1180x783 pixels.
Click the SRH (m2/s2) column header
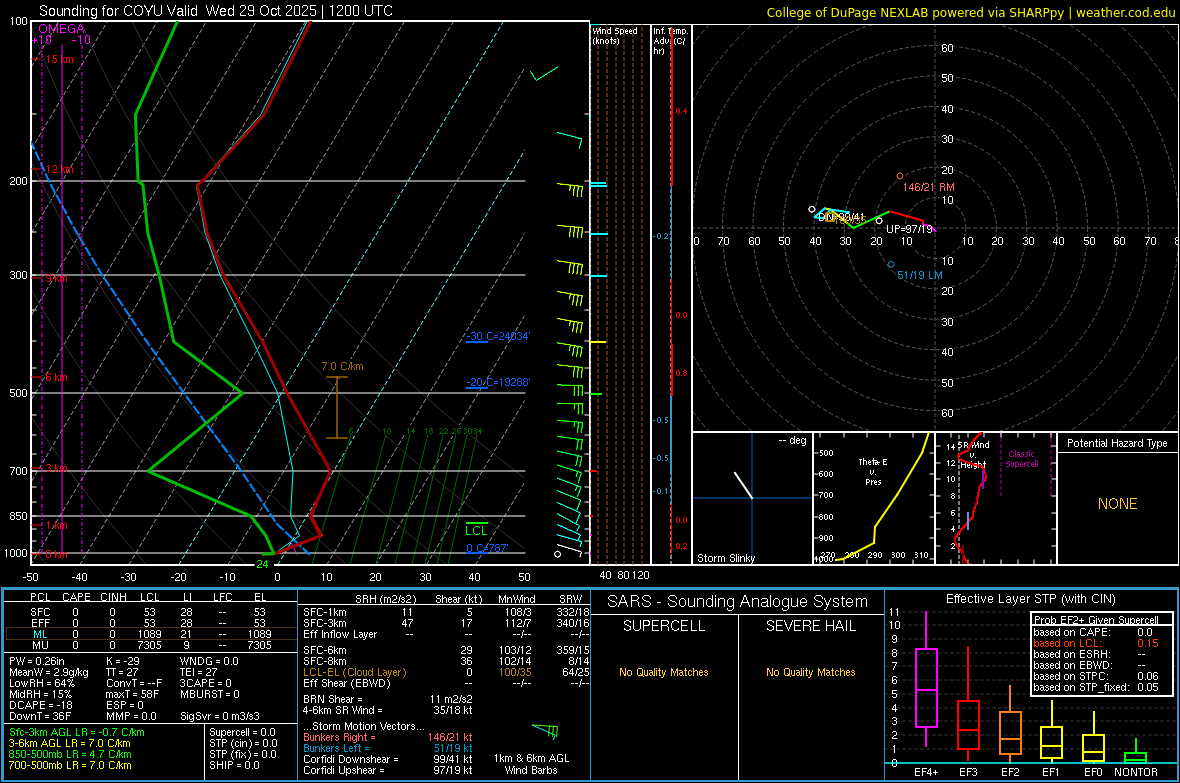click(385, 599)
